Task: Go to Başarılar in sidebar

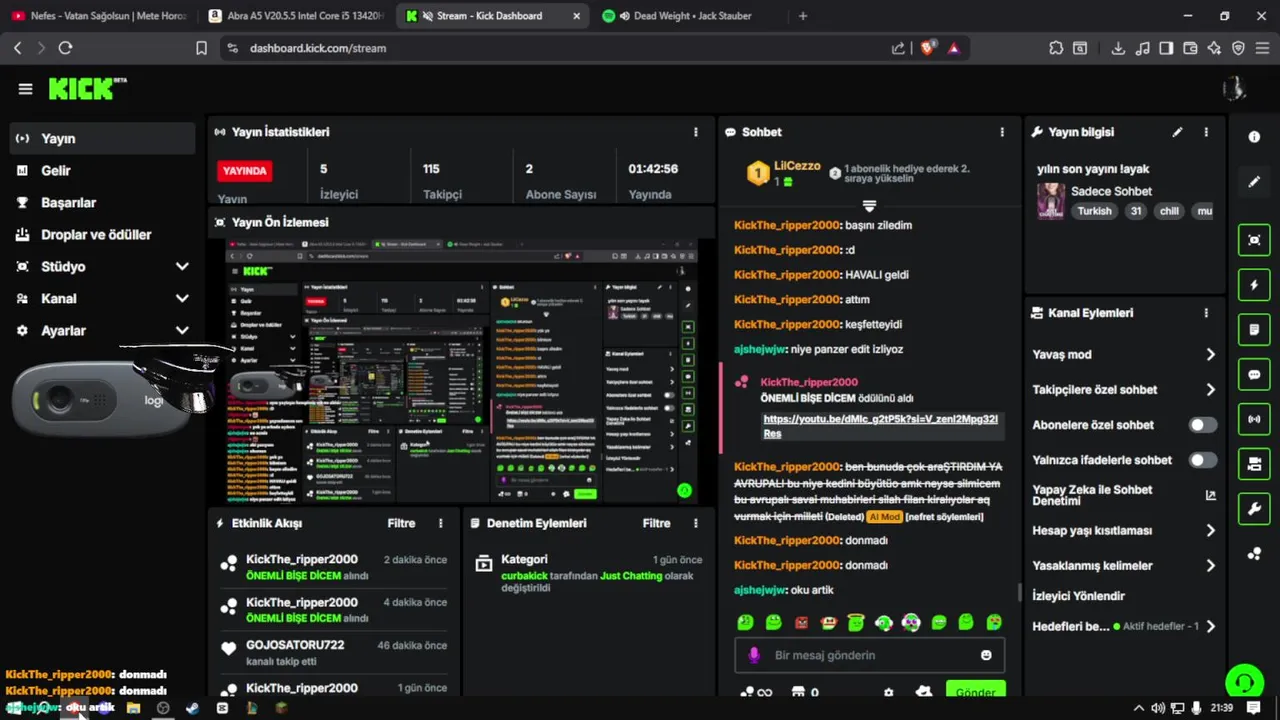Action: point(102,203)
